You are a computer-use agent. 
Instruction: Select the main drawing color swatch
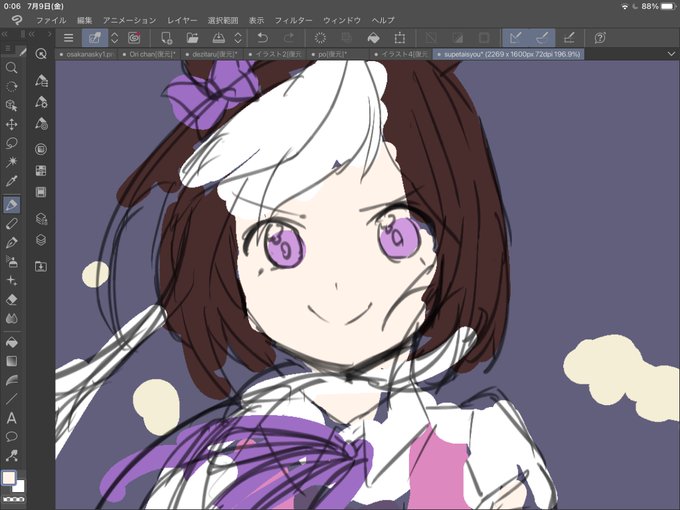9,478
